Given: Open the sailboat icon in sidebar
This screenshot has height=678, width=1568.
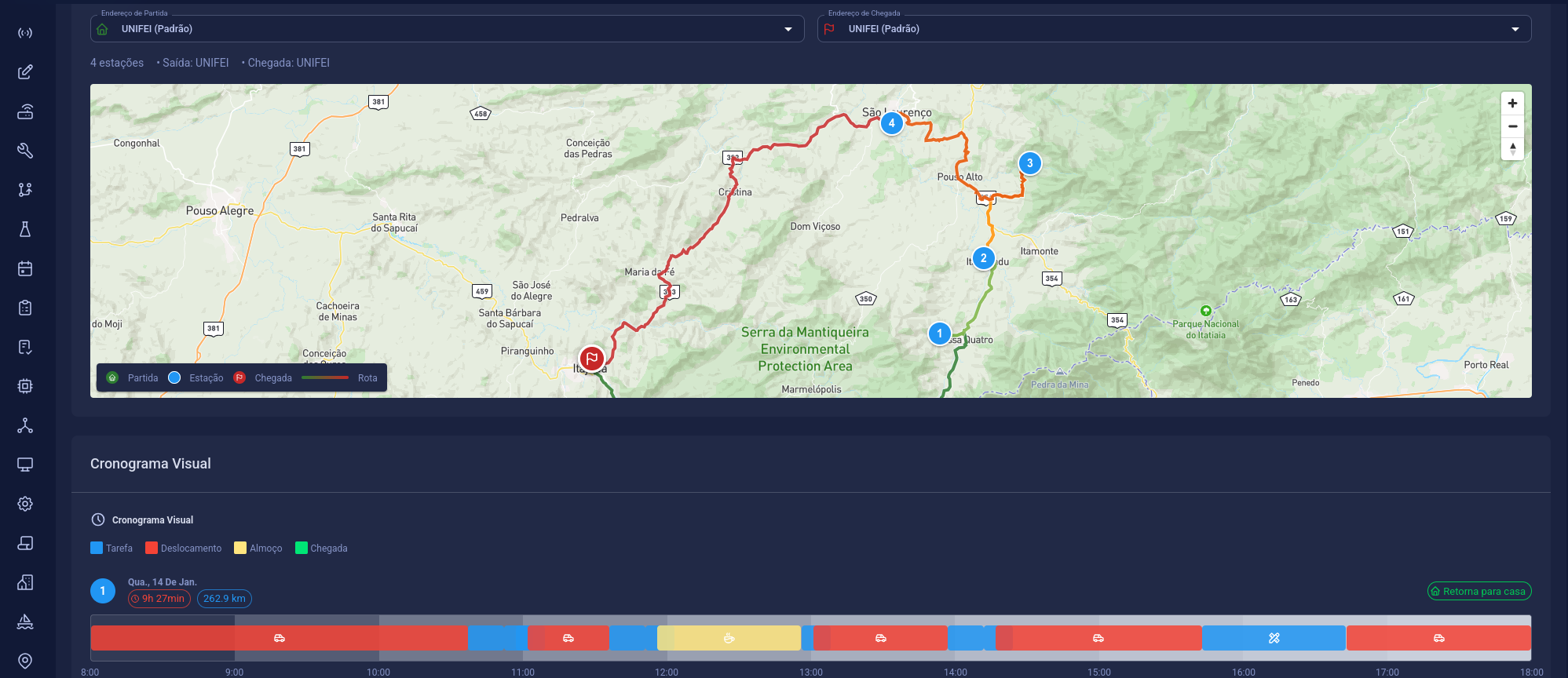Looking at the screenshot, I should [x=25, y=621].
